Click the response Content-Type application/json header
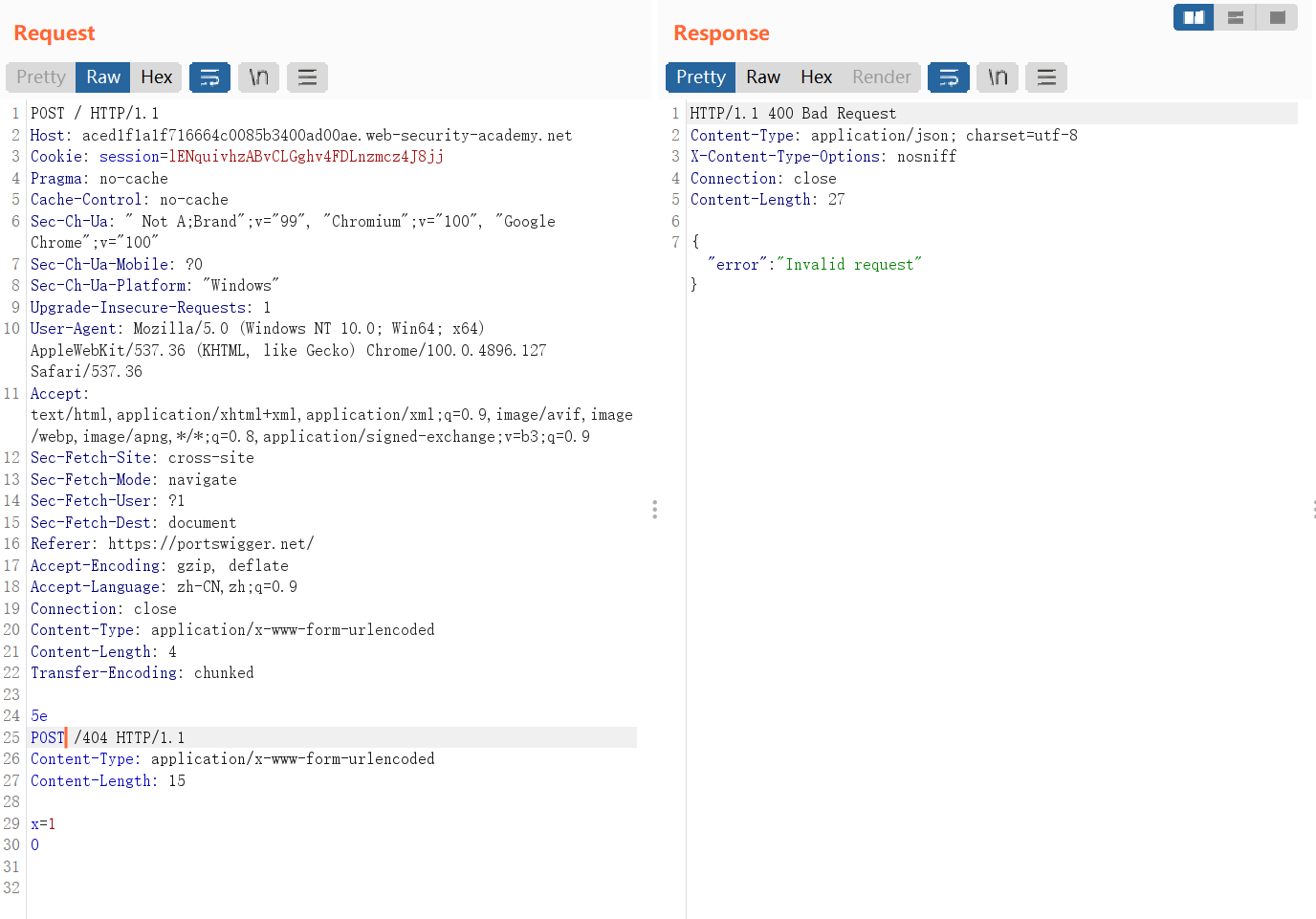 [884, 136]
